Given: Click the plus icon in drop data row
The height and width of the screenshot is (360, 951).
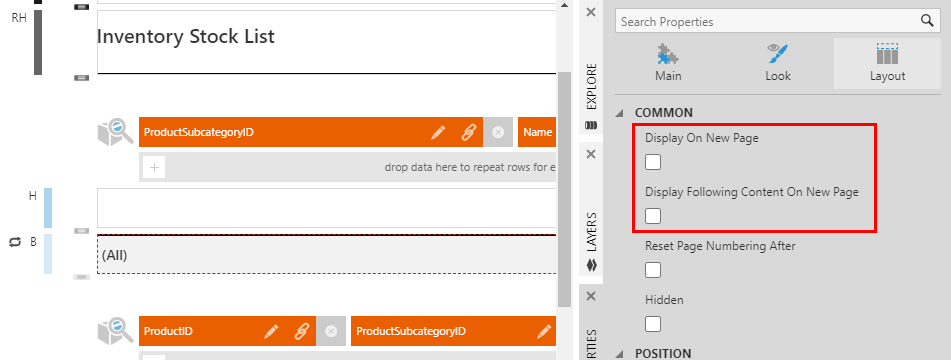Looking at the screenshot, I should 154,167.
